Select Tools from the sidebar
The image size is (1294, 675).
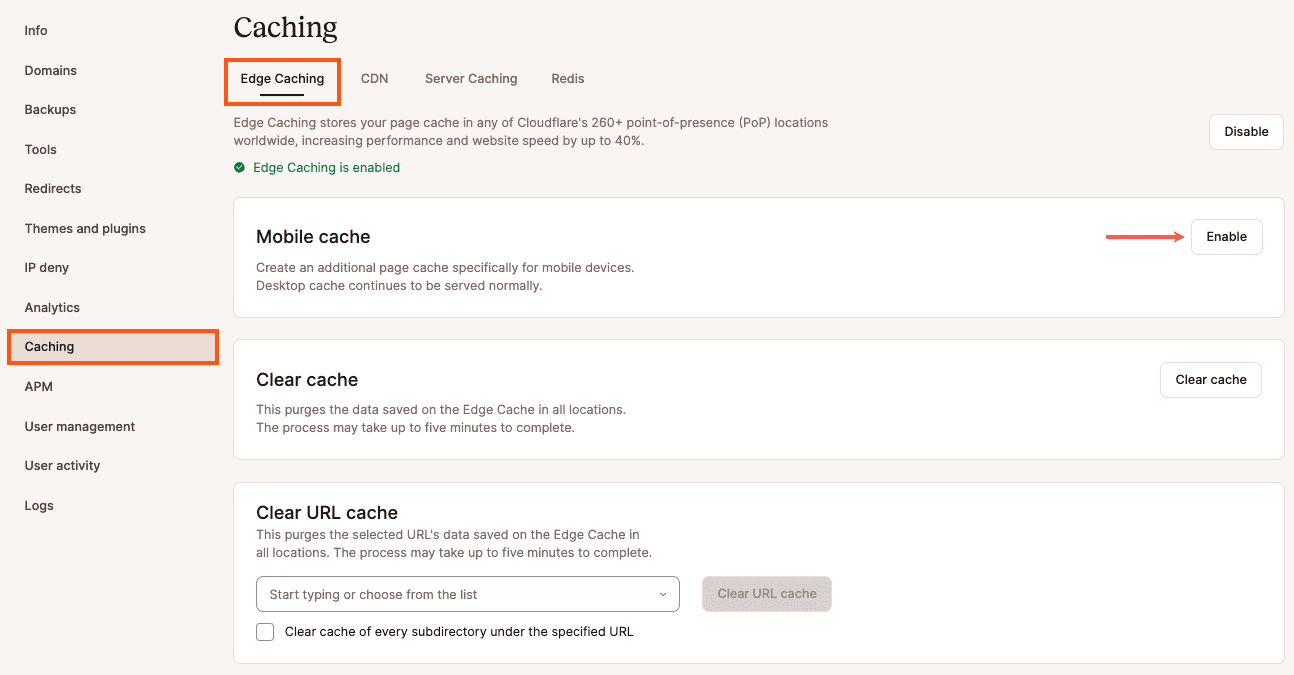(40, 149)
